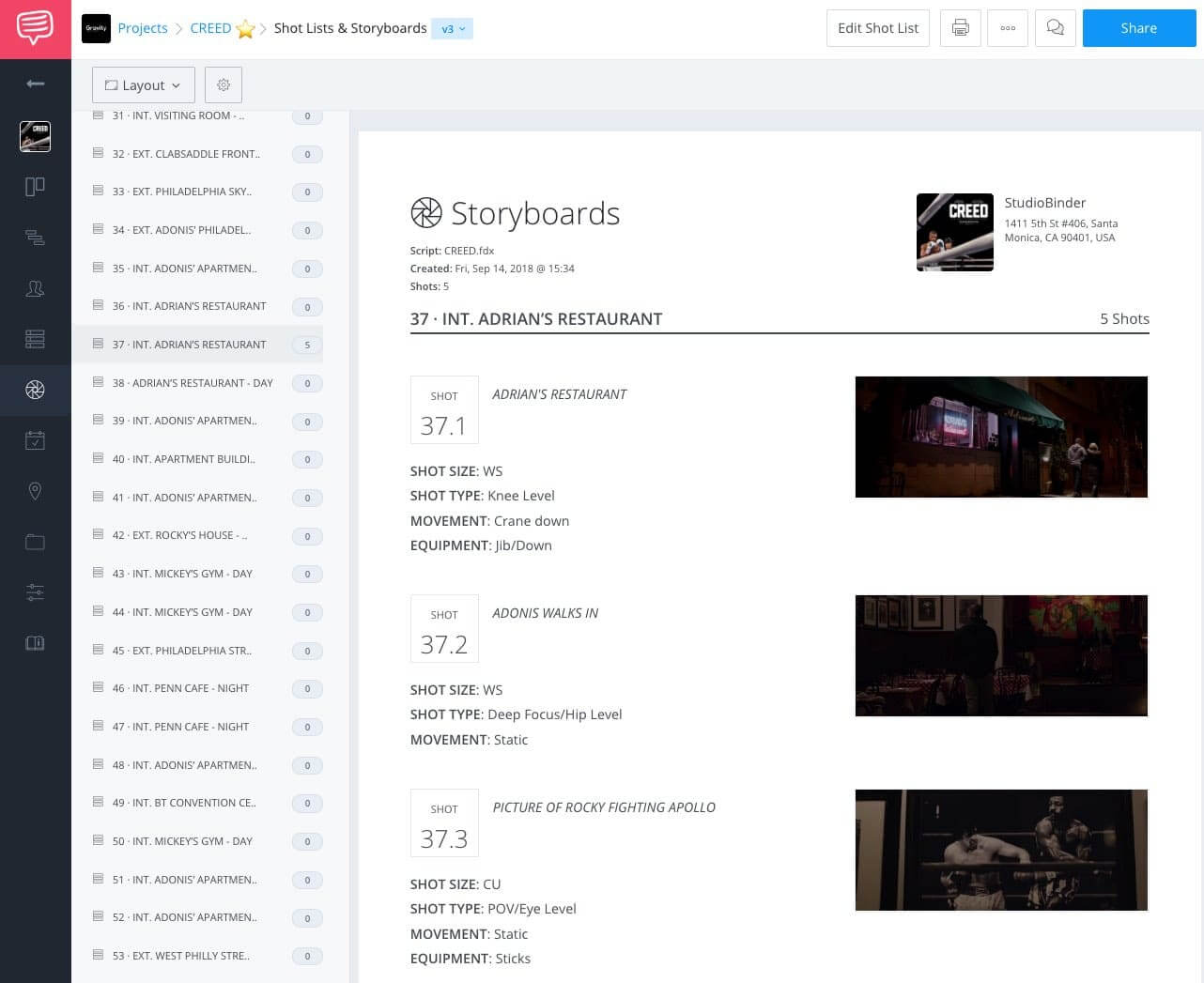Click the shot count badge for scene 44
Image resolution: width=1204 pixels, height=983 pixels.
[307, 612]
